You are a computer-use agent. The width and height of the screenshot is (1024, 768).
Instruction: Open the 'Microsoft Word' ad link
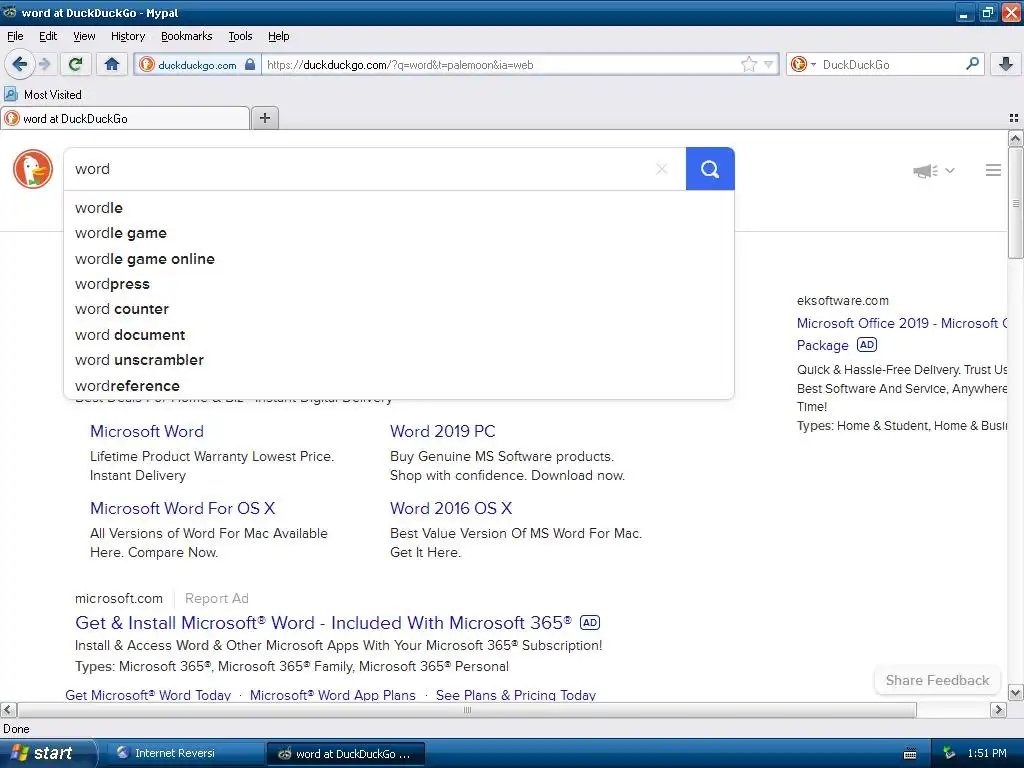click(147, 432)
